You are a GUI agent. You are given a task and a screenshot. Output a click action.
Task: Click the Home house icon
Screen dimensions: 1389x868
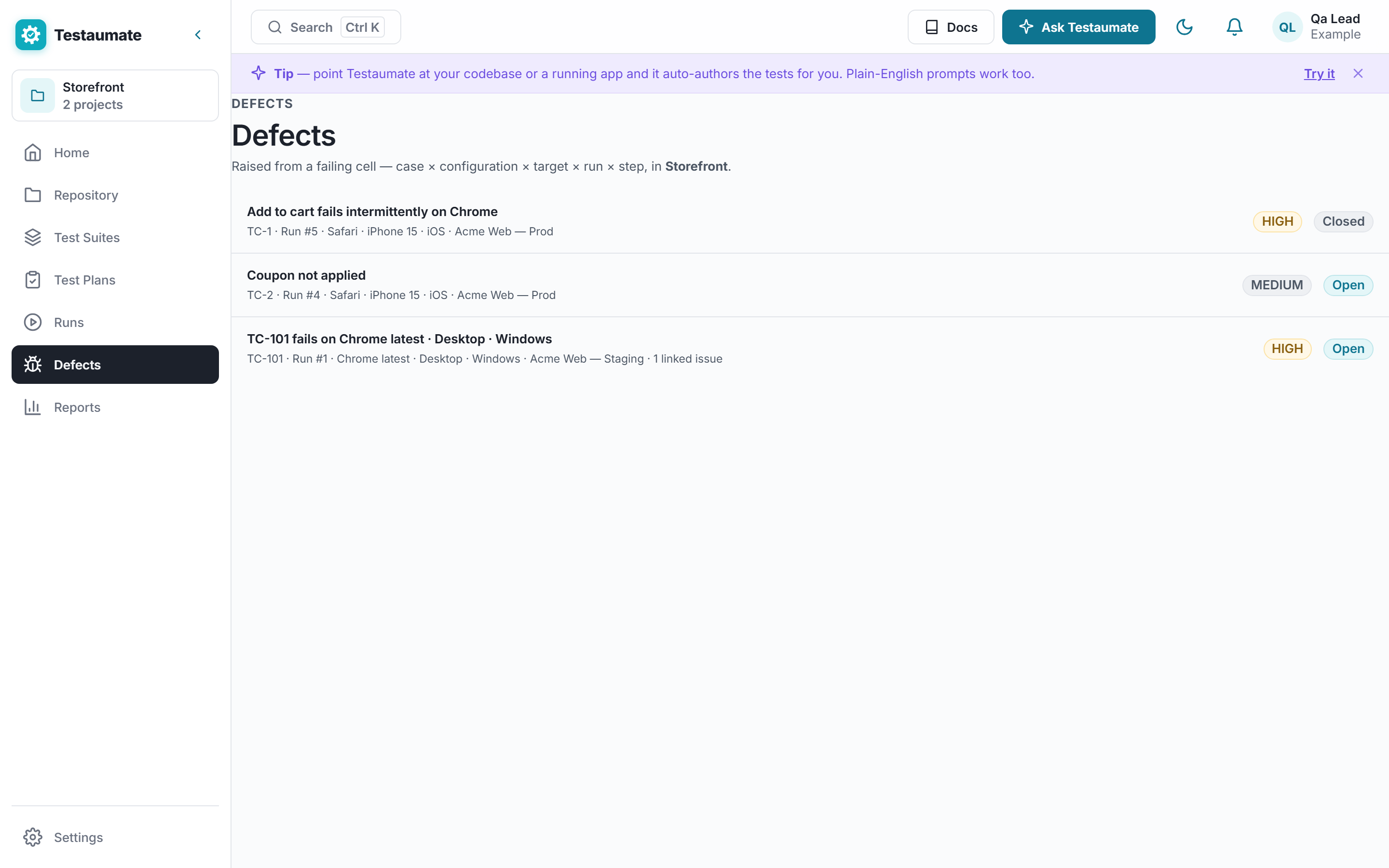tap(33, 153)
